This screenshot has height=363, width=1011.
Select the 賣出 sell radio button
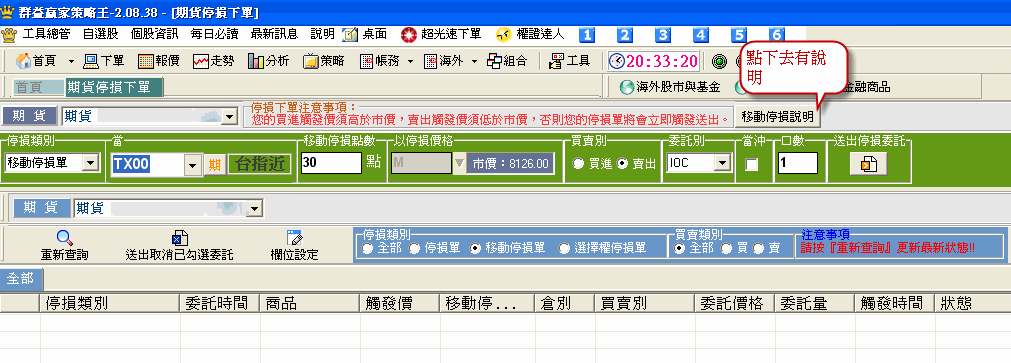(x=622, y=164)
